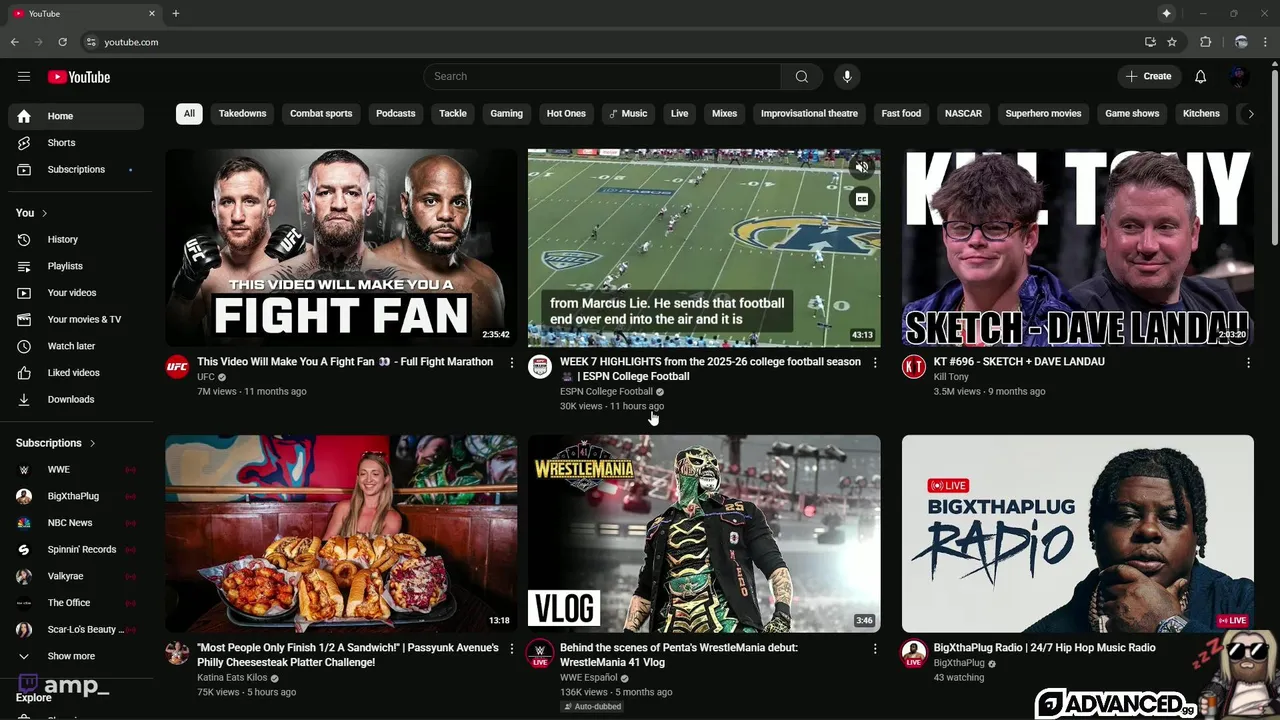Bookmark this page with star icon
Viewport: 1280px width, 720px height.
tap(1172, 42)
